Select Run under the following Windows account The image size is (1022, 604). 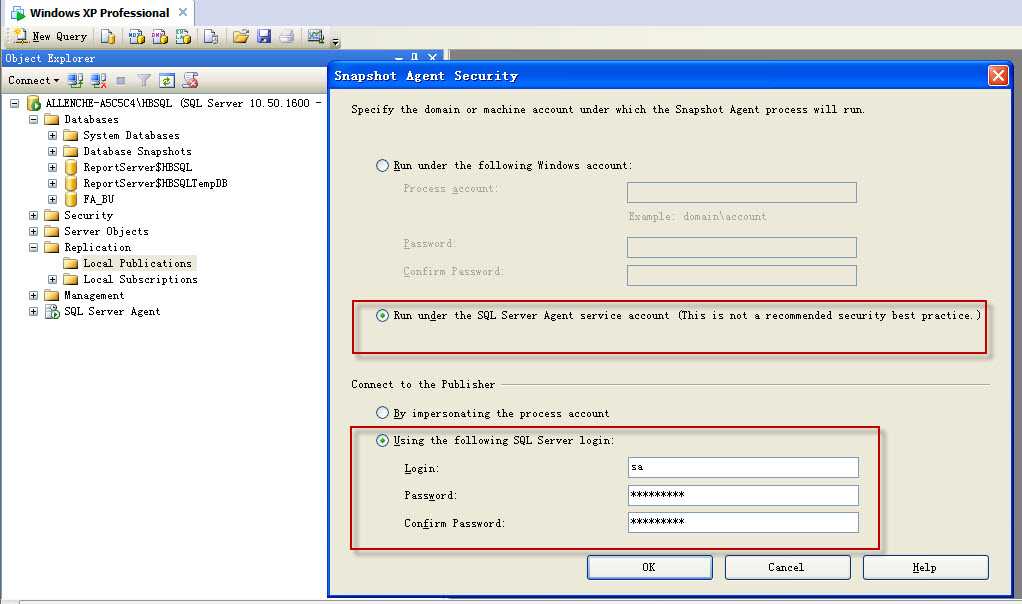click(383, 165)
